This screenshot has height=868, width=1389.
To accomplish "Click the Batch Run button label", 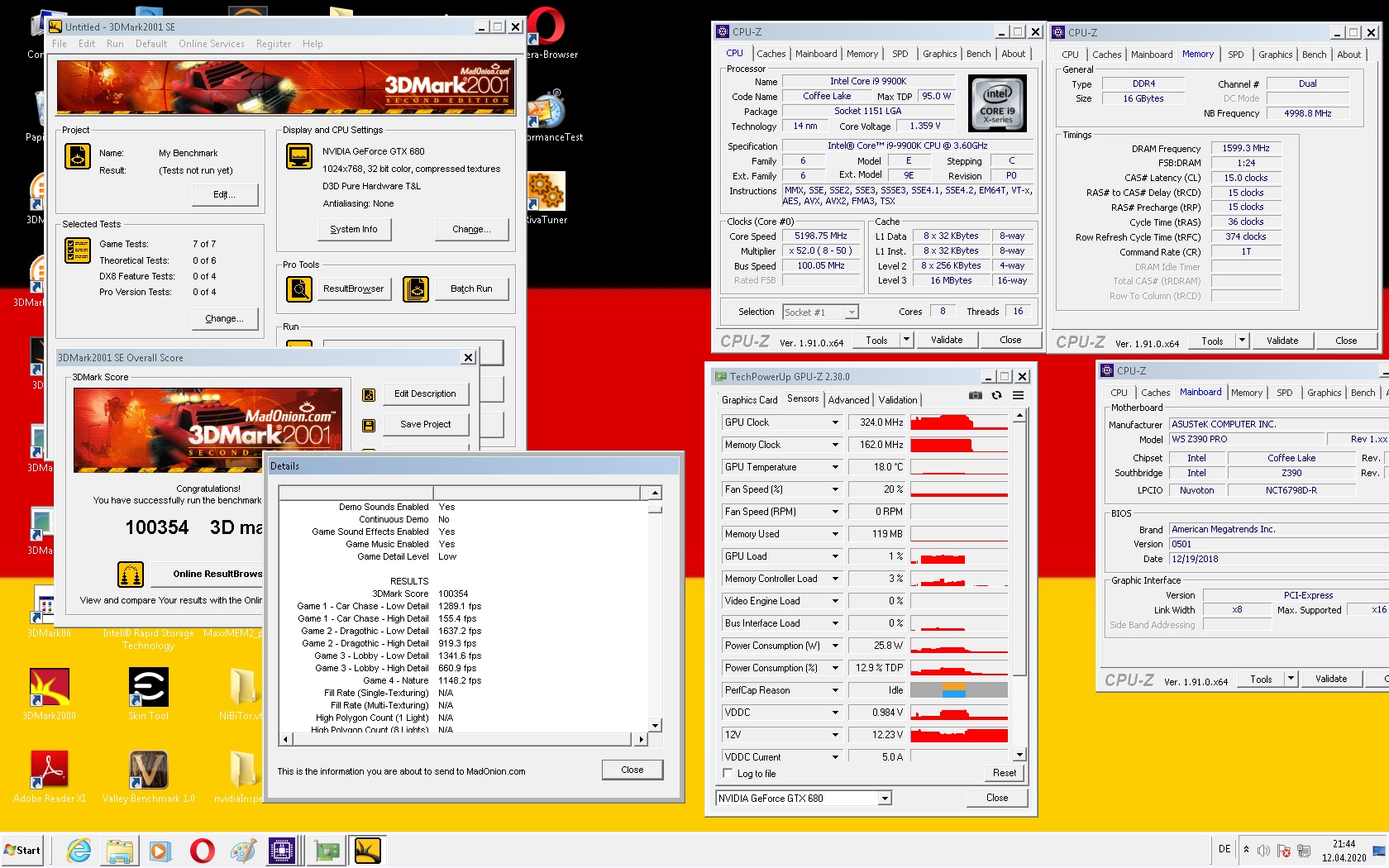I will click(471, 289).
